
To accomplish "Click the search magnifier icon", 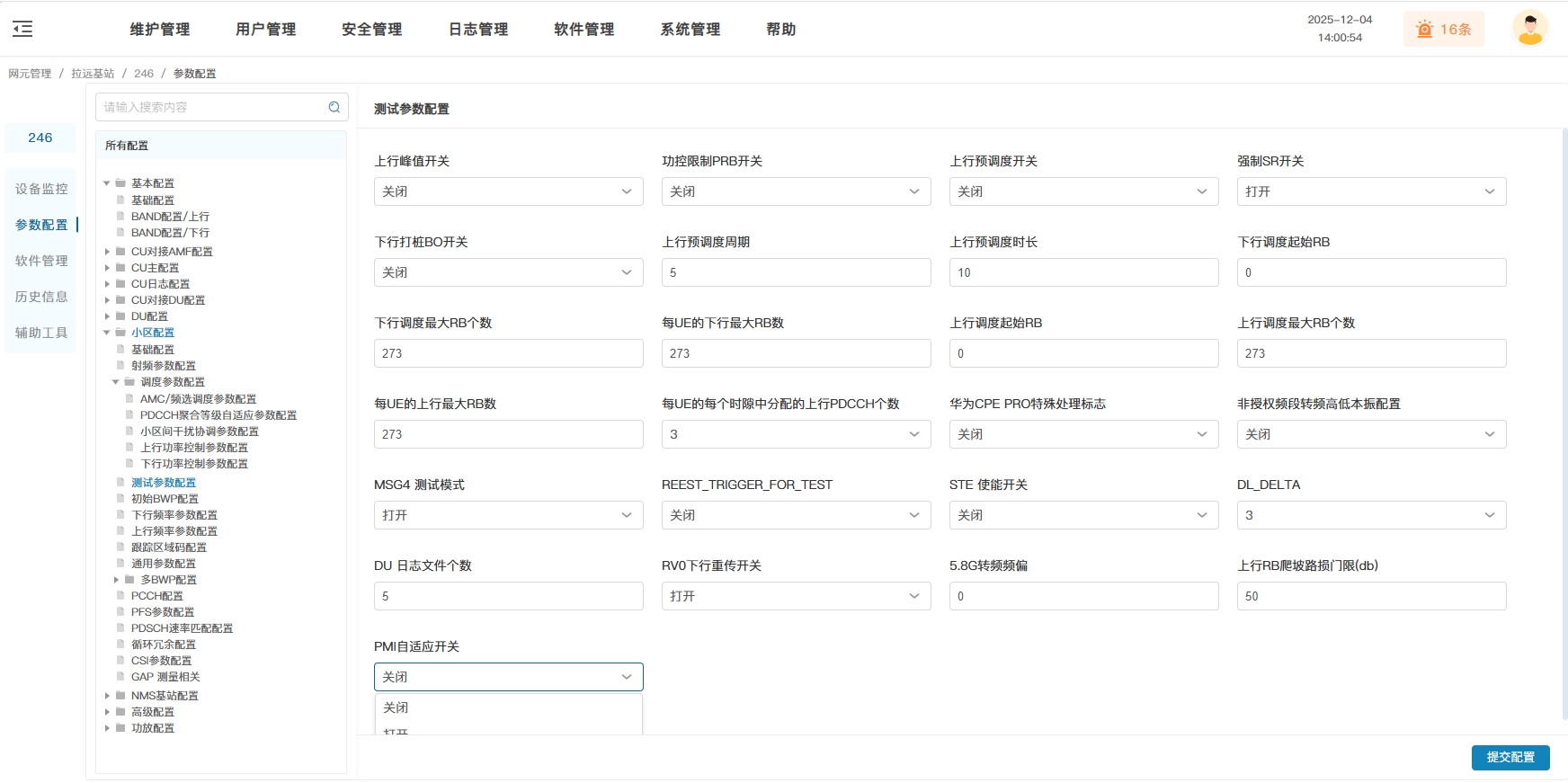I will coord(334,107).
